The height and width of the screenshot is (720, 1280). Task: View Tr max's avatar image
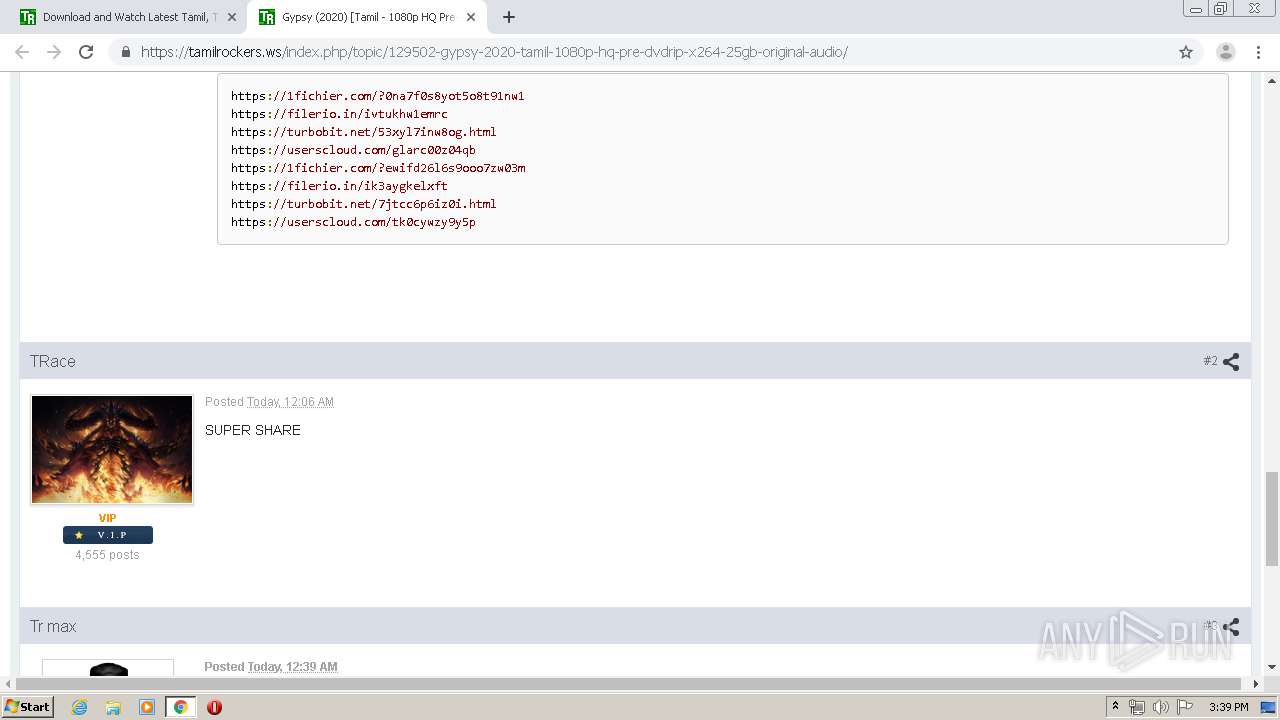click(108, 668)
